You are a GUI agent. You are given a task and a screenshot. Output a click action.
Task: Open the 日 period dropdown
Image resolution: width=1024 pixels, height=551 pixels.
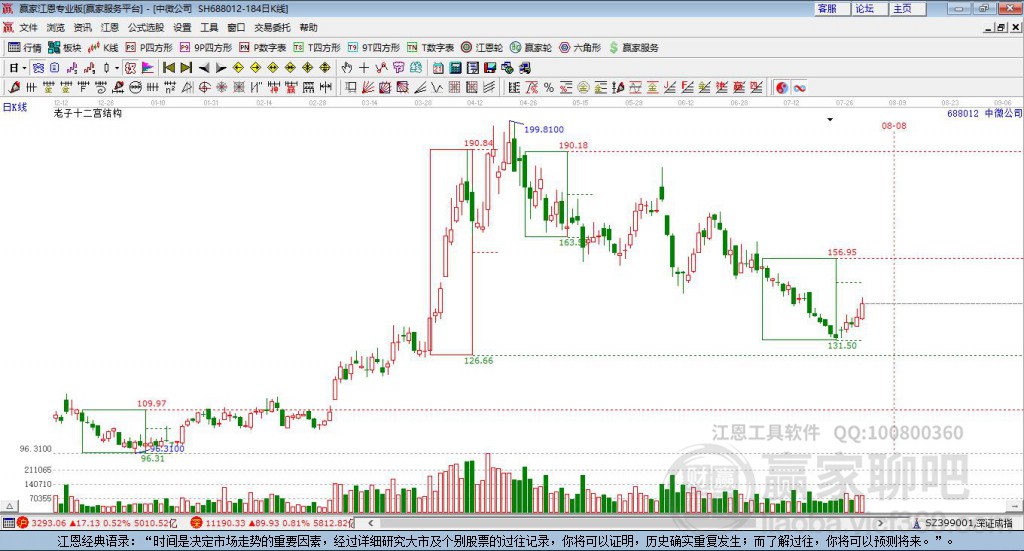pos(17,68)
